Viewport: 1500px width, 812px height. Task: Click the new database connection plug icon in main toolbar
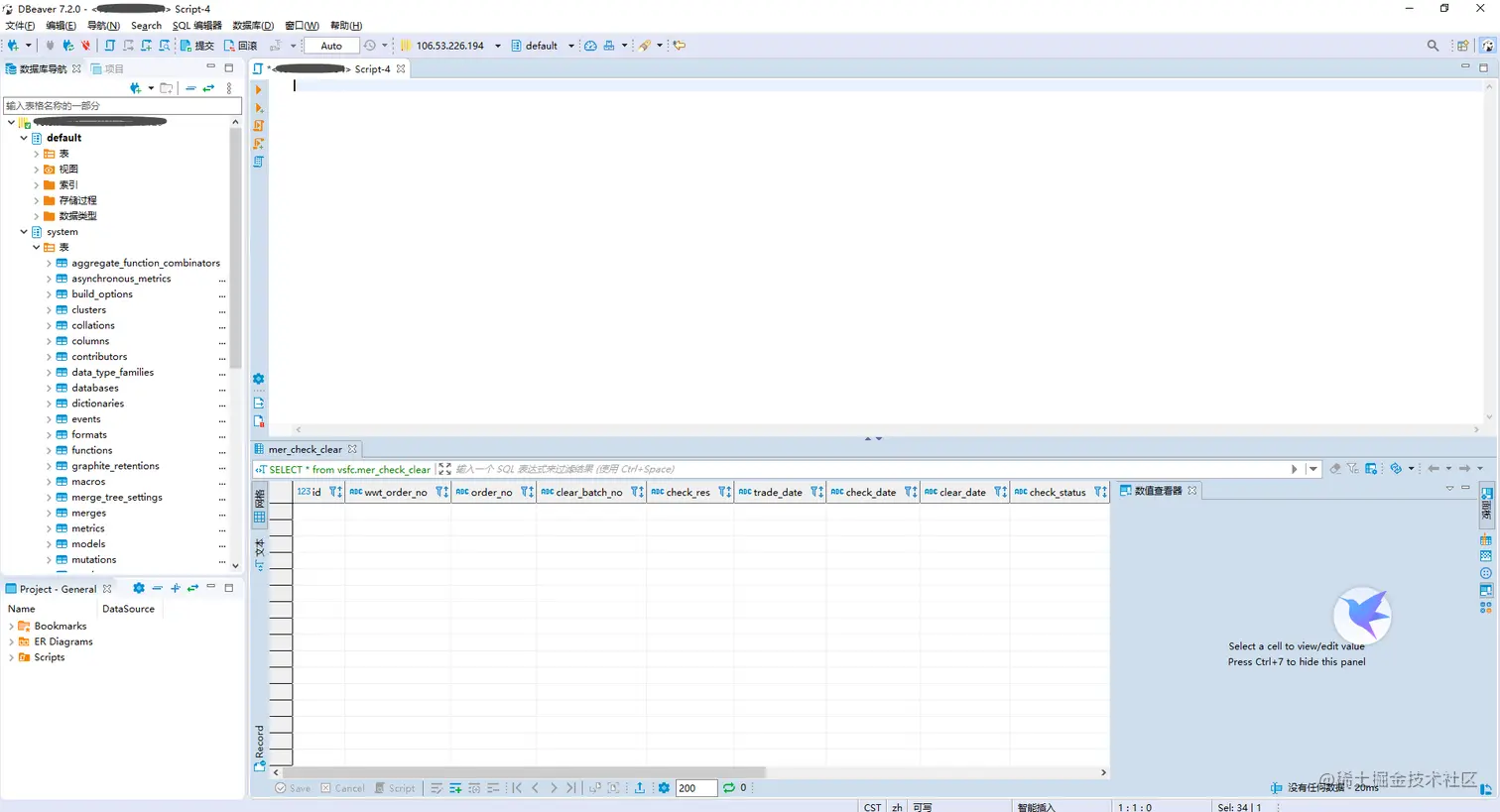(x=13, y=46)
